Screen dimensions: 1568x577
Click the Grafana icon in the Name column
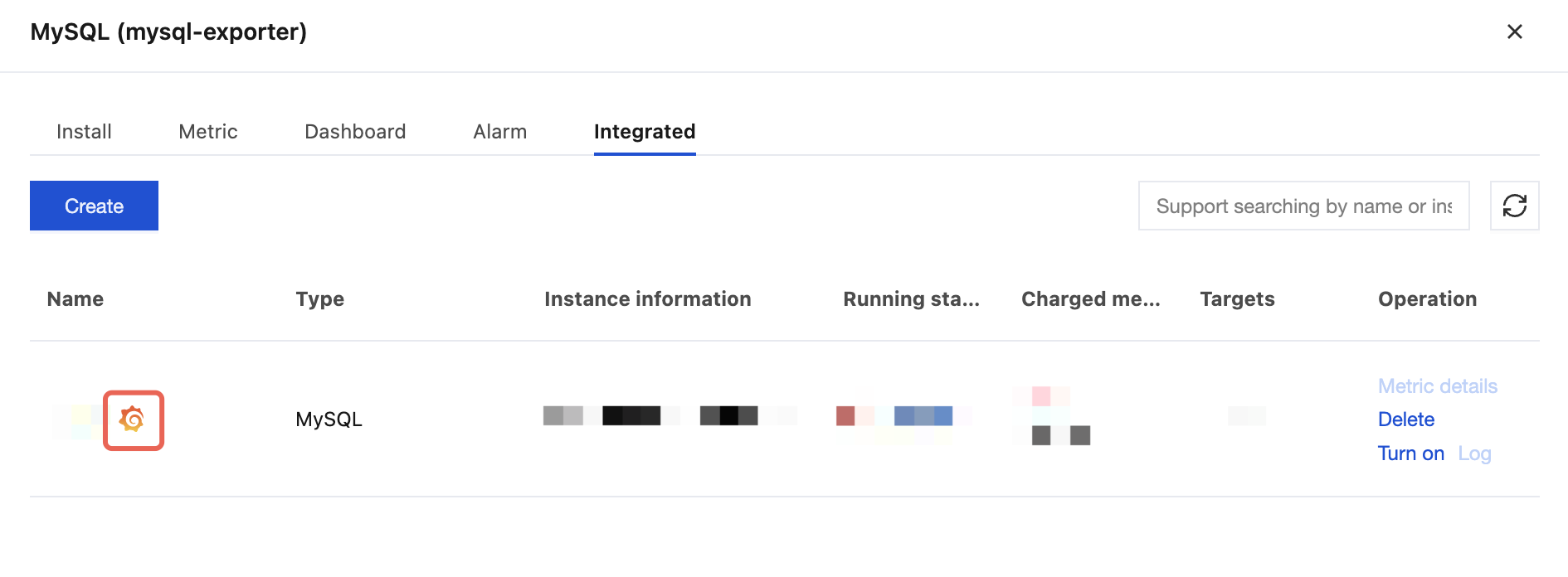point(133,419)
